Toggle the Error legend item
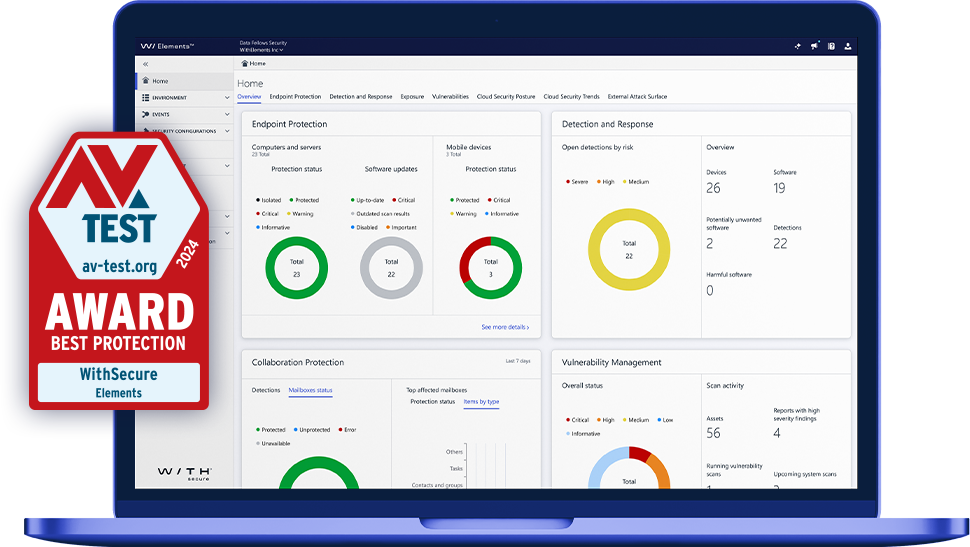 347,429
